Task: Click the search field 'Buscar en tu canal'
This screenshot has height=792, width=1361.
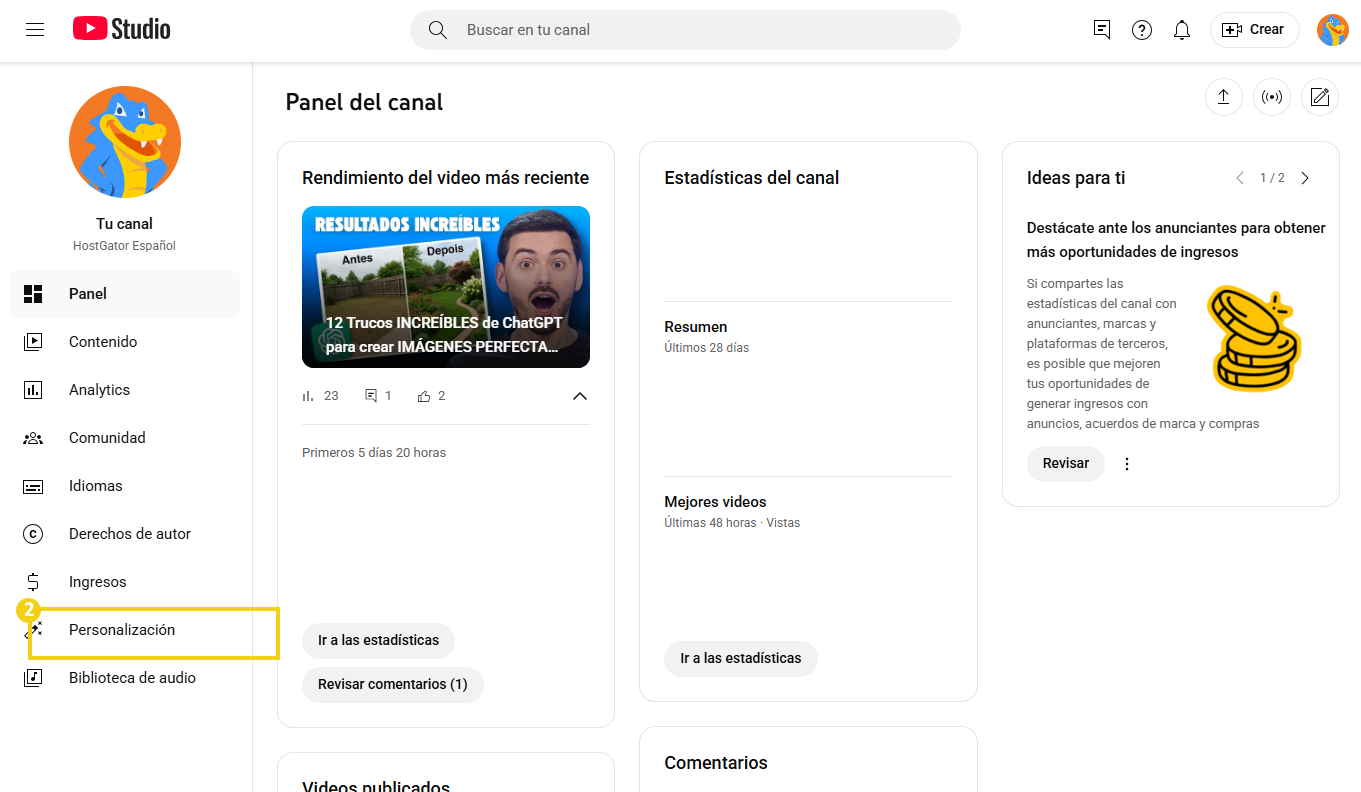Action: click(x=684, y=30)
